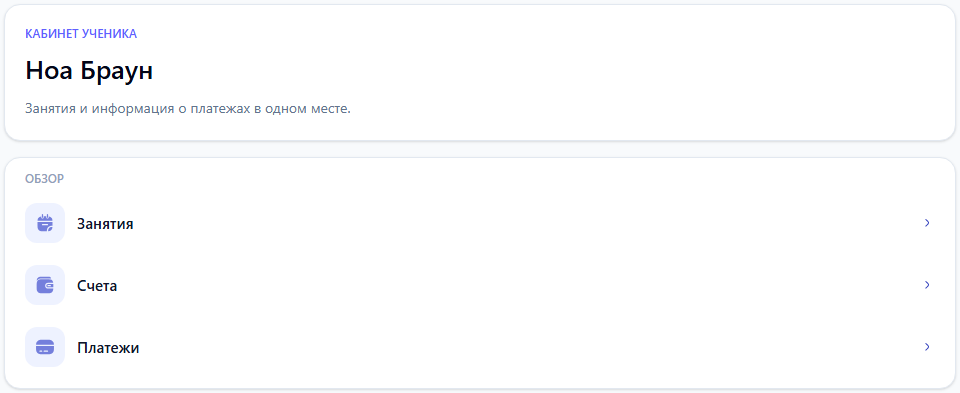Click the light purple tile behind wallet icon
The width and height of the screenshot is (960, 393).
pyautogui.click(x=45, y=285)
